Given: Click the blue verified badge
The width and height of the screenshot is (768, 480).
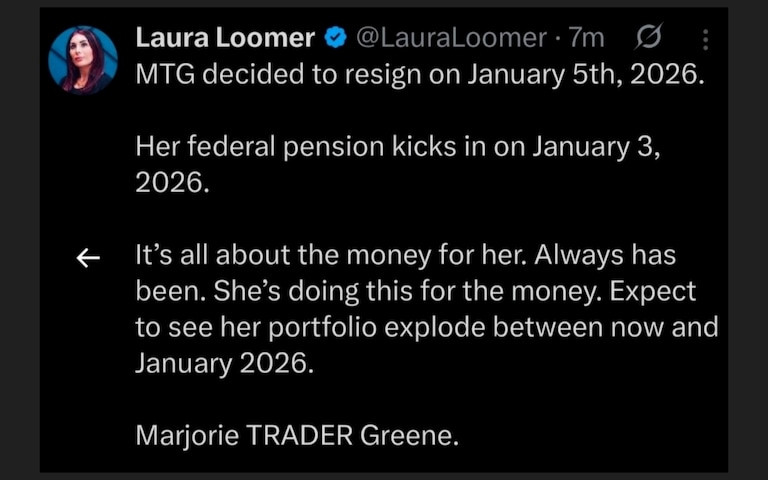Looking at the screenshot, I should [x=337, y=39].
